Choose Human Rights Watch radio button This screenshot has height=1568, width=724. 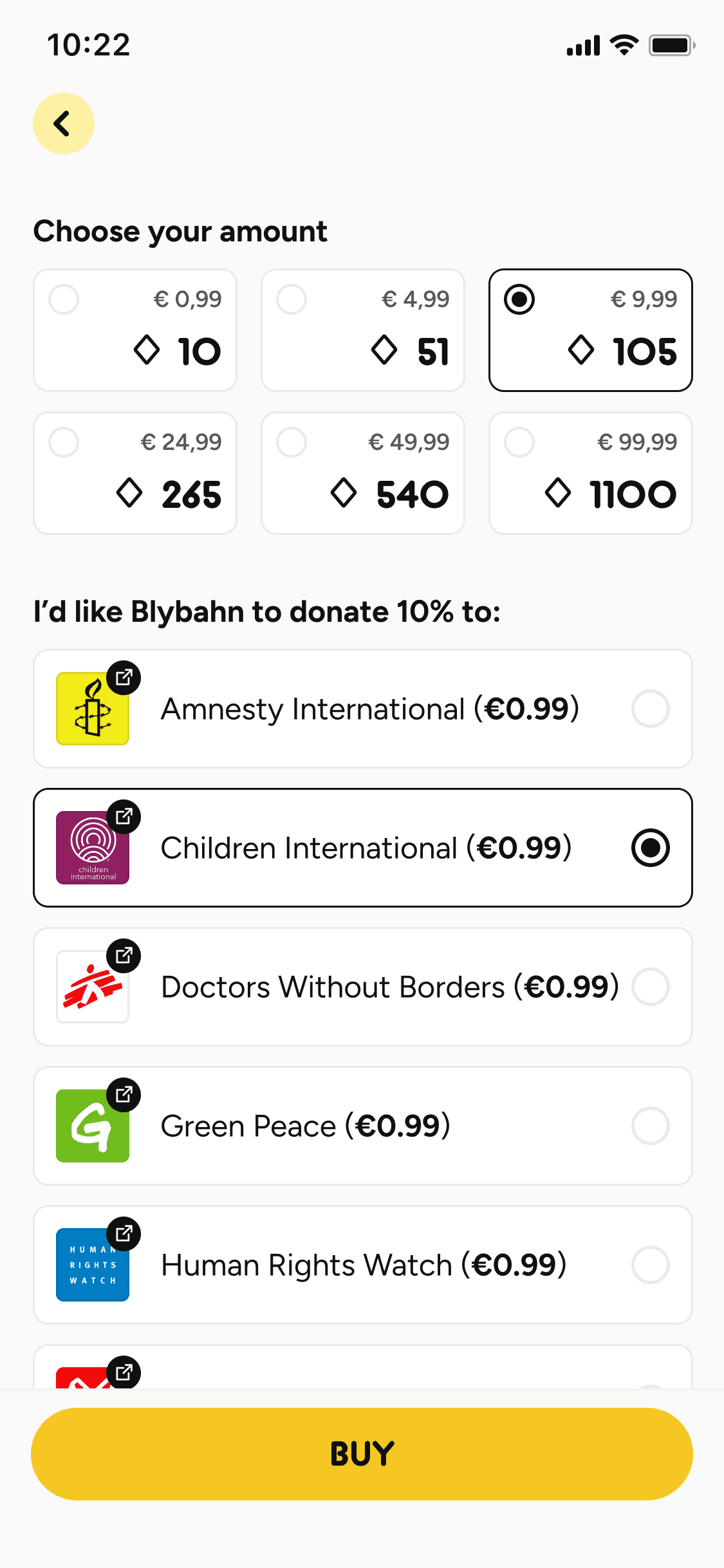pyautogui.click(x=650, y=1265)
